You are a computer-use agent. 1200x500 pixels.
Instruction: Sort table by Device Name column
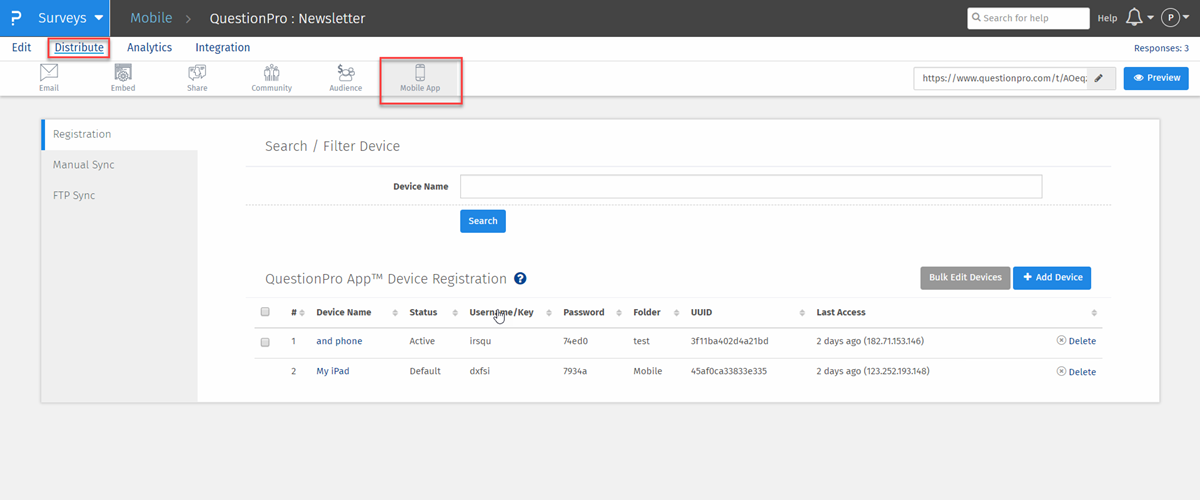point(344,312)
